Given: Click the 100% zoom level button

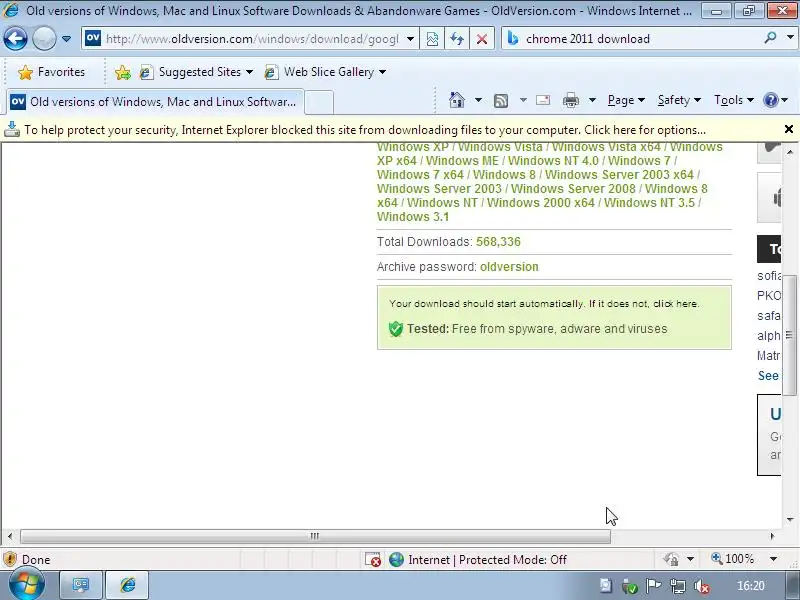Looking at the screenshot, I should [x=733, y=559].
